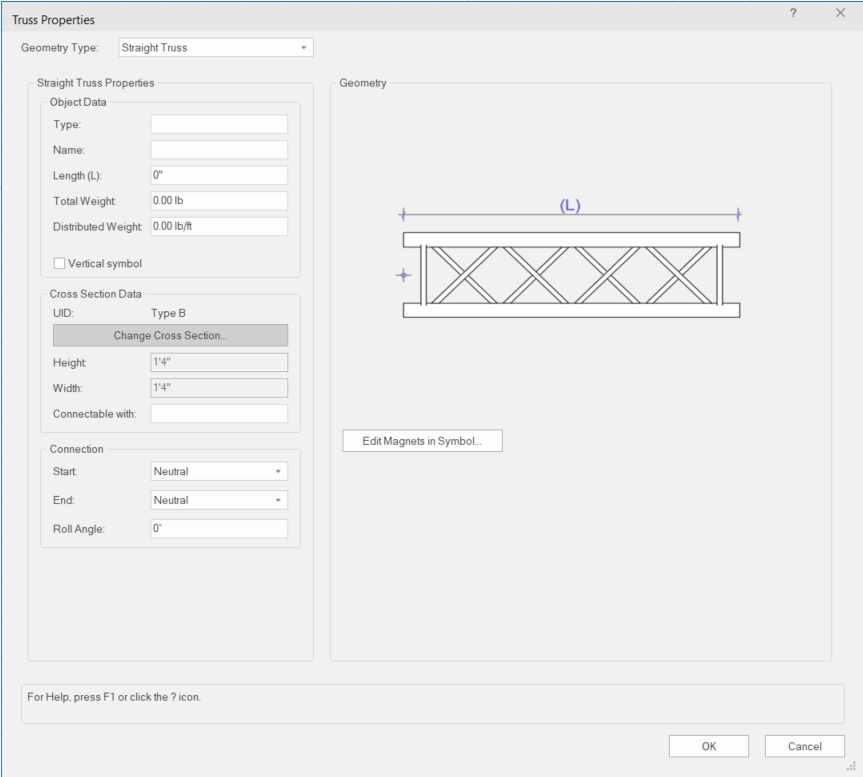Click Edit Magnets in Symbol button
Image resolution: width=863 pixels, height=777 pixels.
[x=422, y=441]
